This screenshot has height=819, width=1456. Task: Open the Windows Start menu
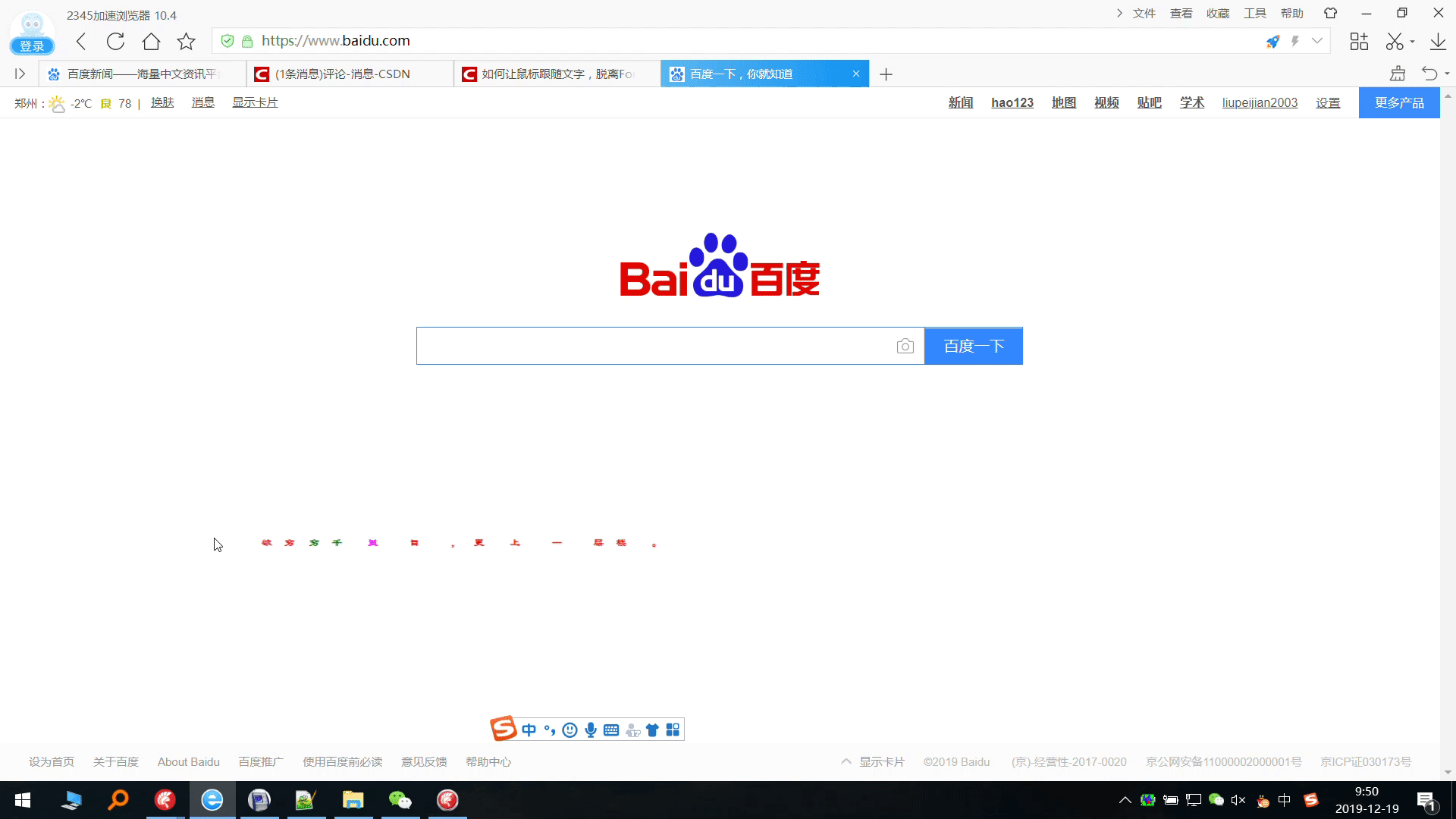[23, 800]
